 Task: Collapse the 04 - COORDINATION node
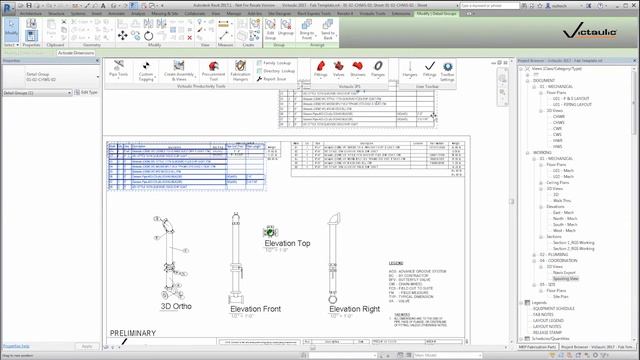pos(534,260)
